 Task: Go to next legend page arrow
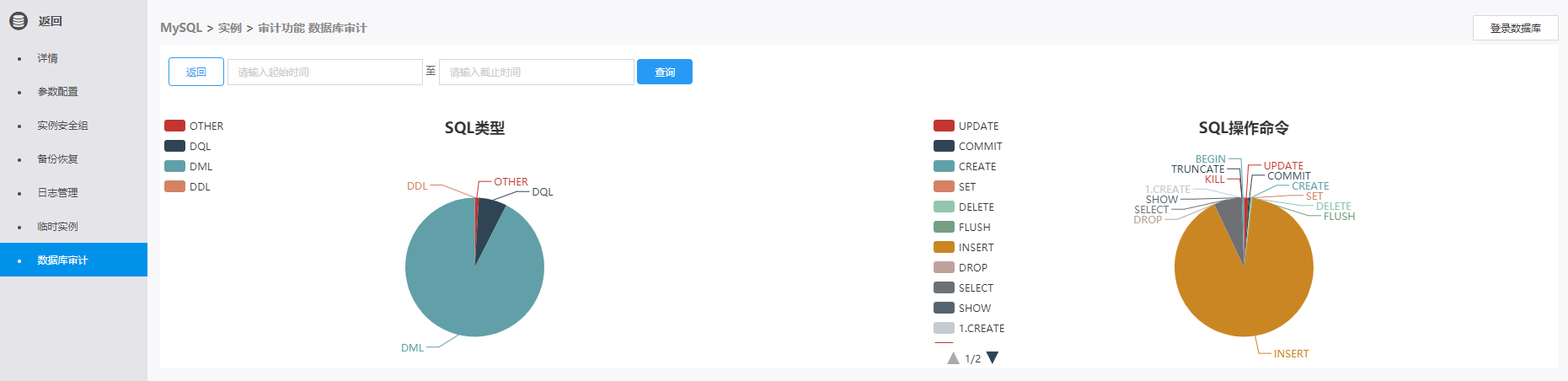pos(993,357)
